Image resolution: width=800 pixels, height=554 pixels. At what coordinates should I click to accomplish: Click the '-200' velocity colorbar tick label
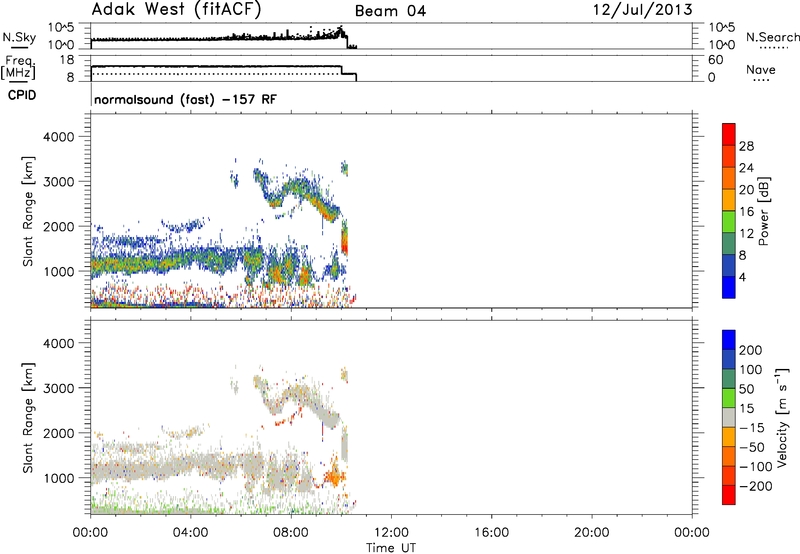coord(756,486)
